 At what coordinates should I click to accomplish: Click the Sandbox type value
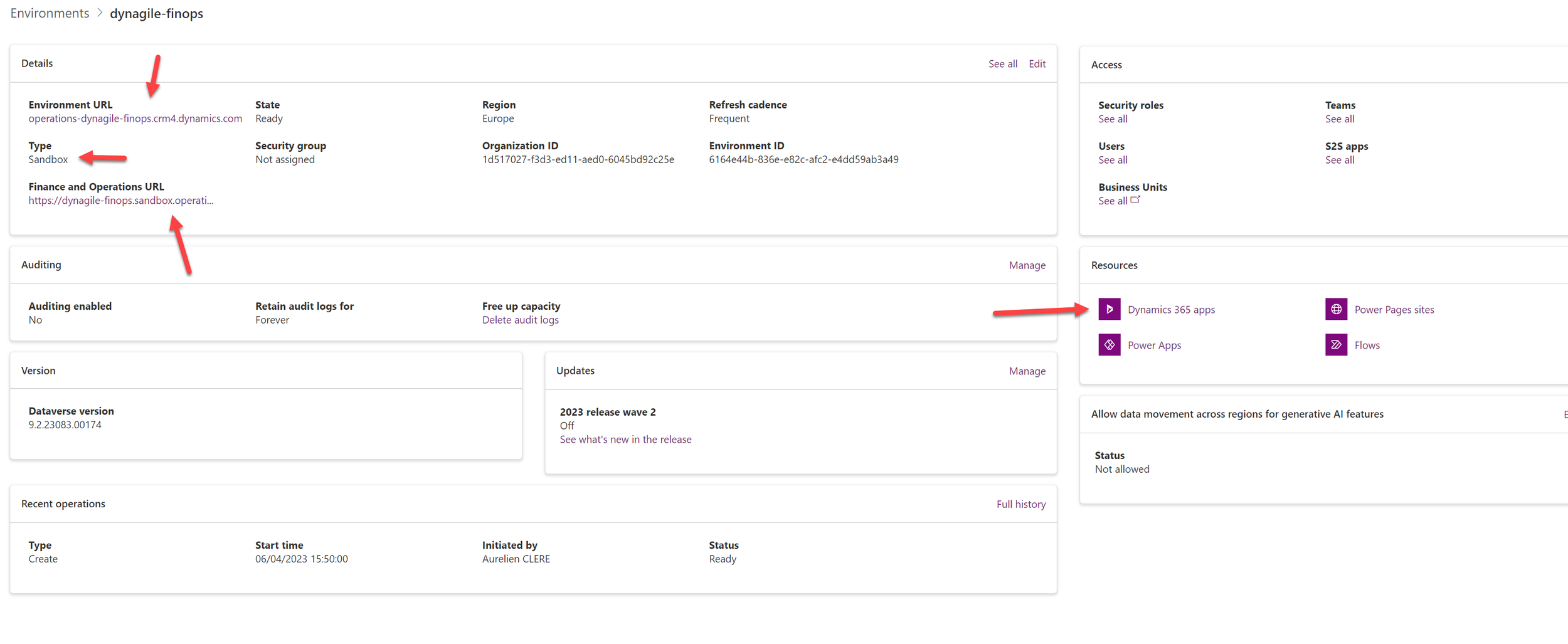(x=48, y=159)
